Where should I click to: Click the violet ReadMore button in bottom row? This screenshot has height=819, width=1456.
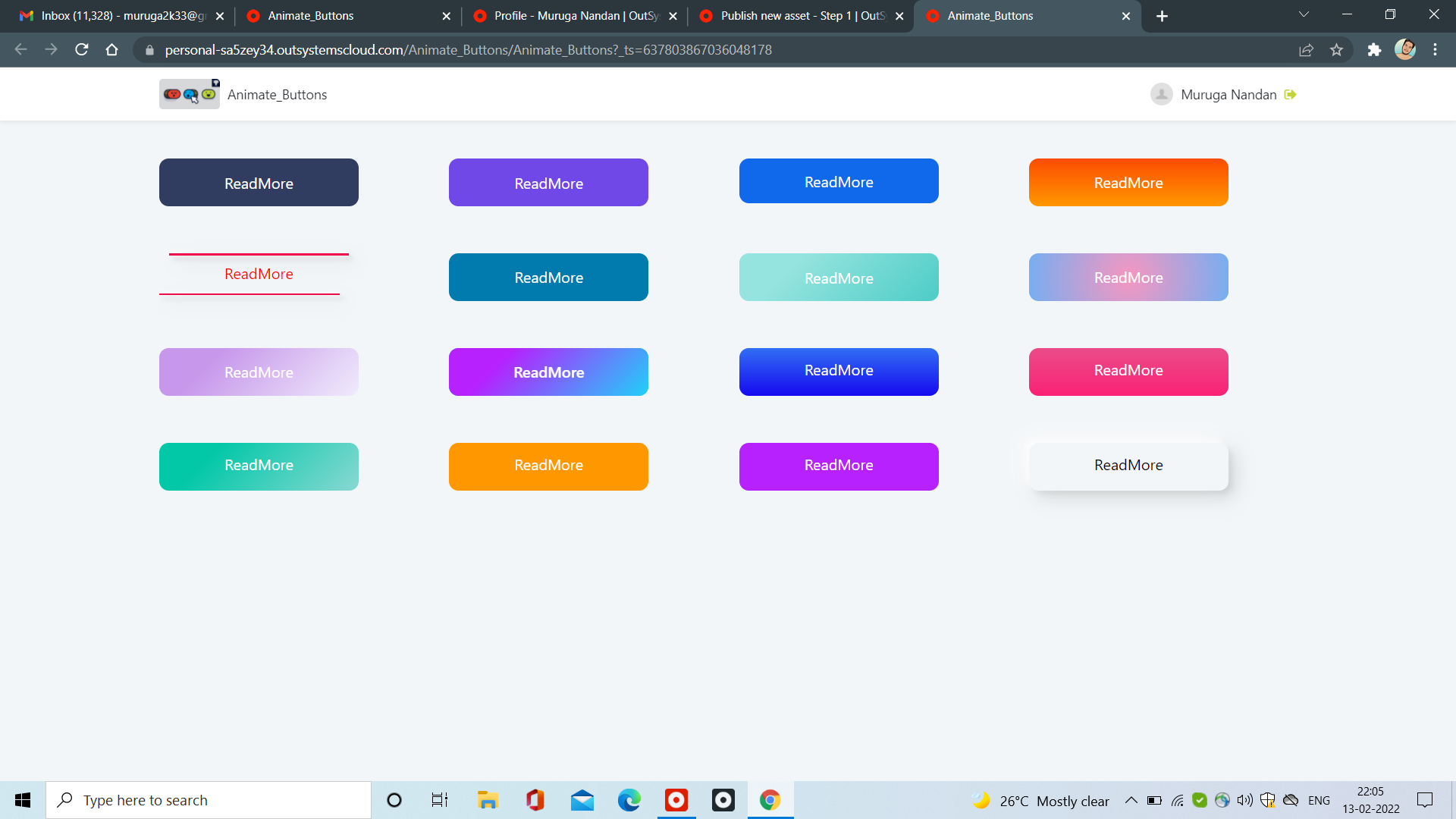coord(839,467)
